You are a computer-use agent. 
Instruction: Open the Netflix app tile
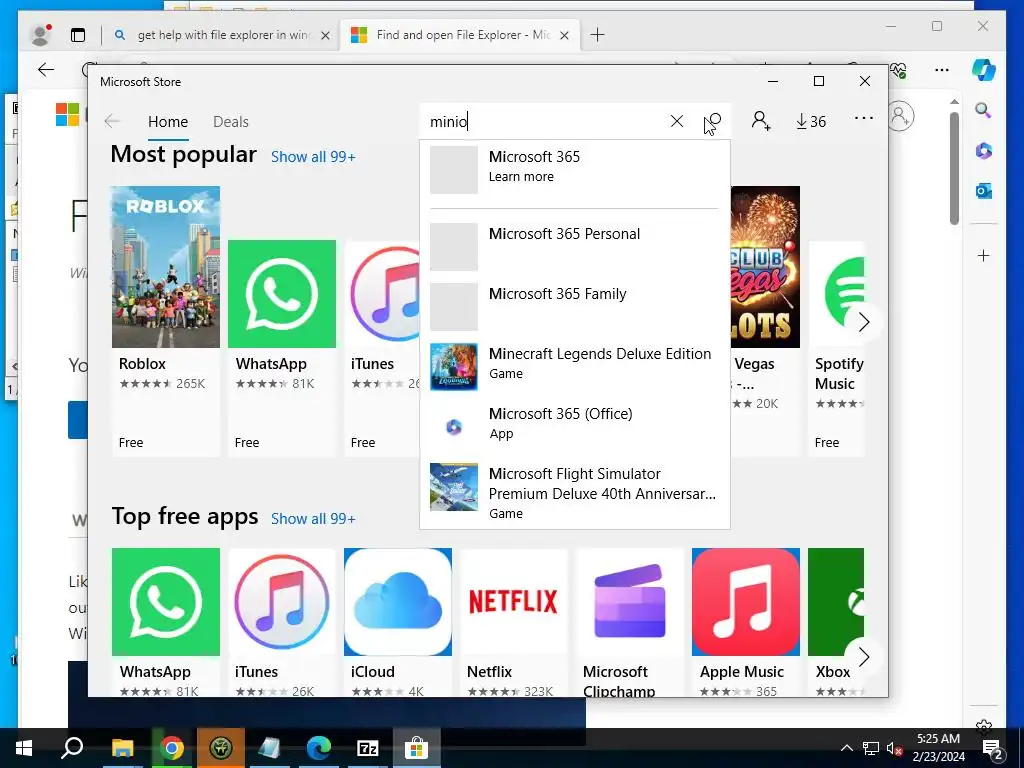513,622
